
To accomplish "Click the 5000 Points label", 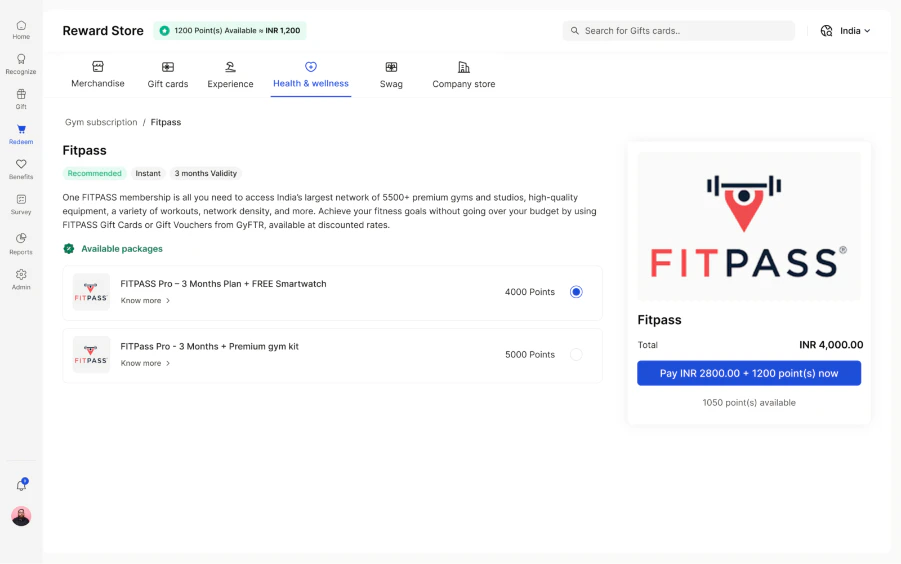I will [x=530, y=354].
